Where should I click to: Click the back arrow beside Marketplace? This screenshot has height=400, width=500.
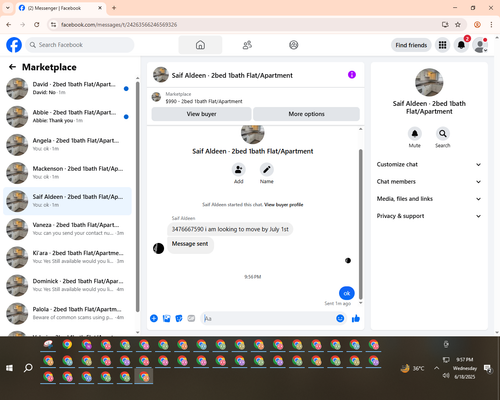12,67
